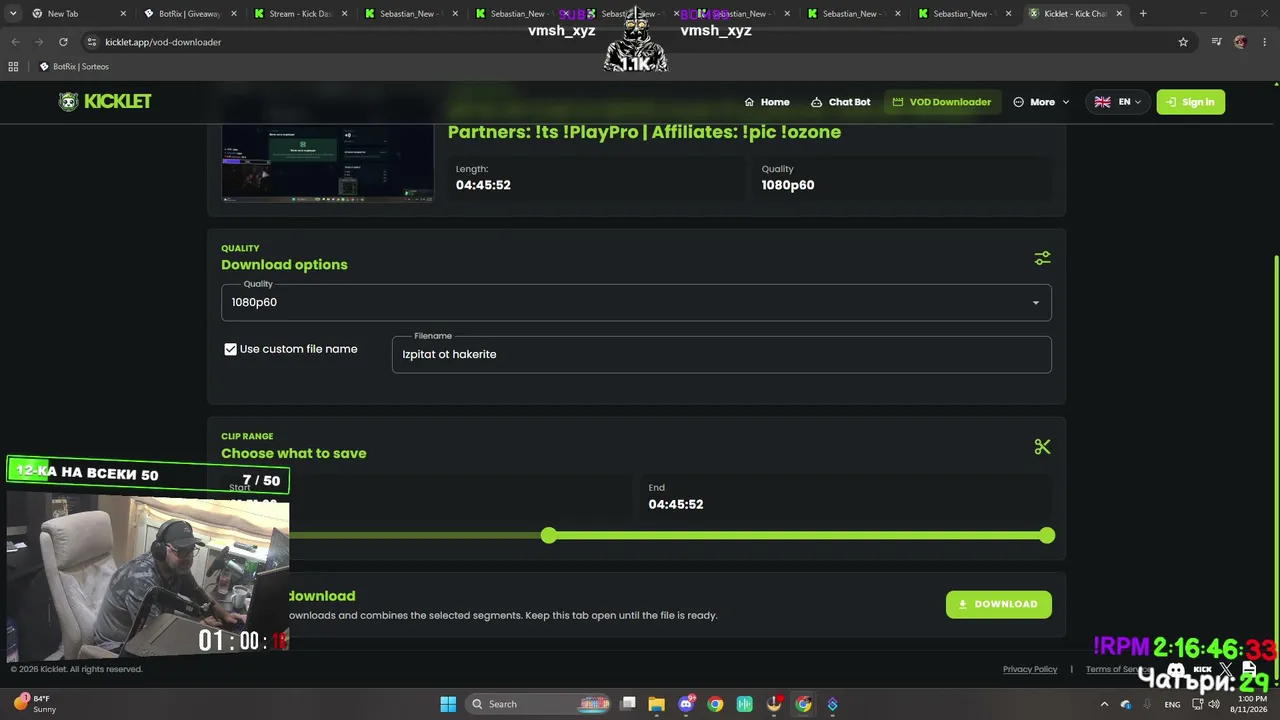Image resolution: width=1280 pixels, height=720 pixels.
Task: Open the bookmarks apps grid icon
Action: pyautogui.click(x=13, y=66)
